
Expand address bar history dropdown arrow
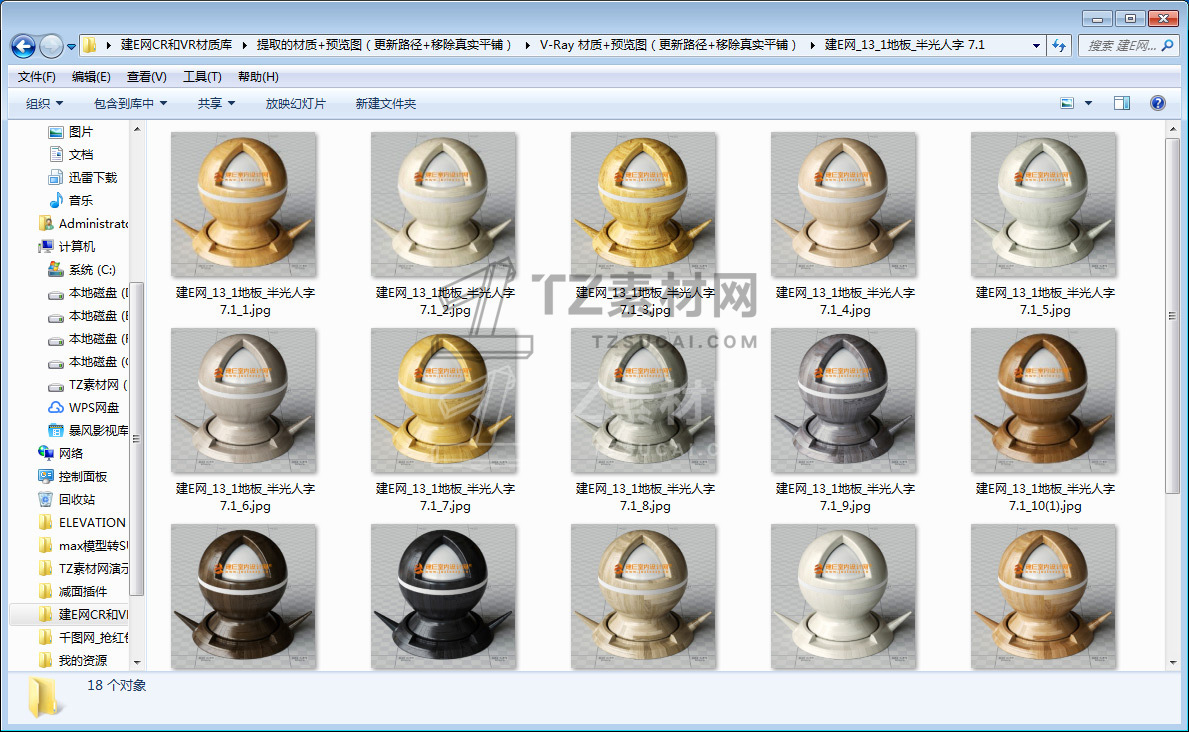(1036, 46)
